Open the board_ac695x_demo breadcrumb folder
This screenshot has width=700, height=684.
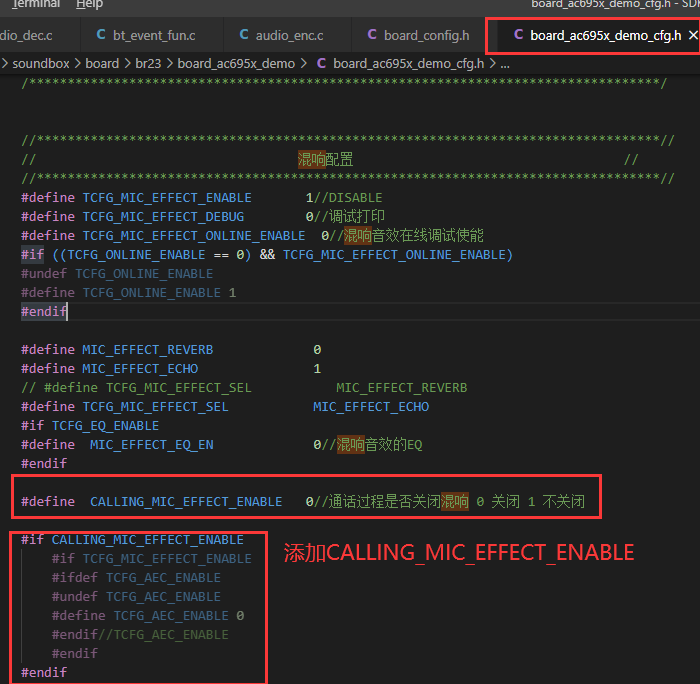click(236, 63)
